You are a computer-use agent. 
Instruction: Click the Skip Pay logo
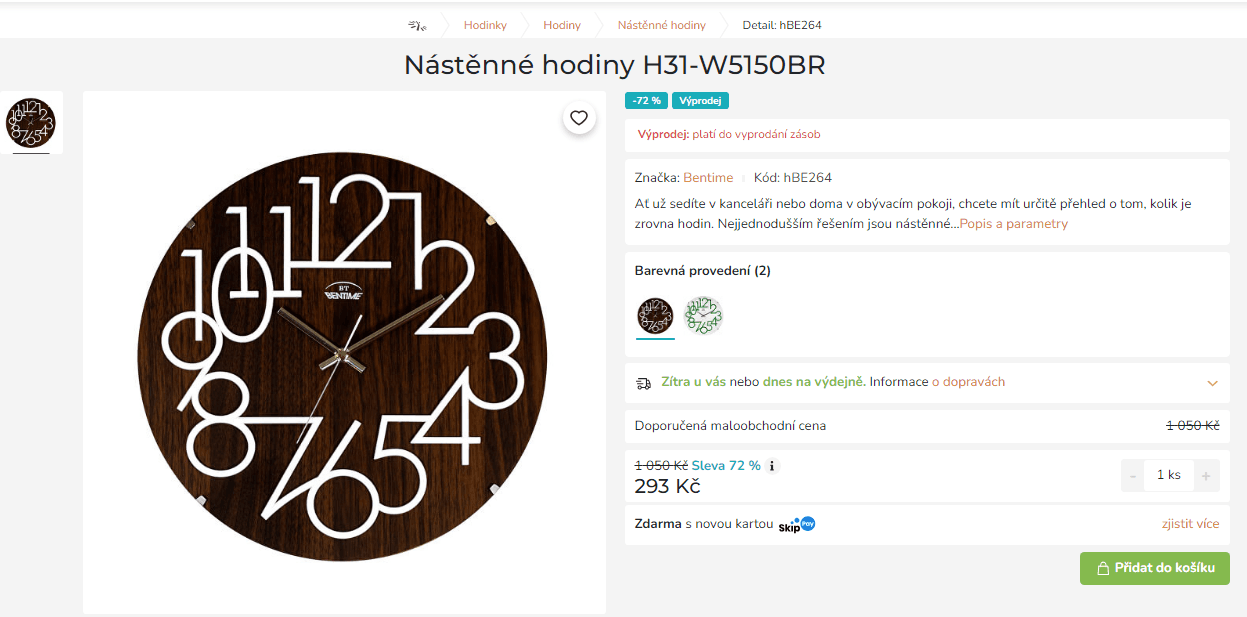(797, 524)
